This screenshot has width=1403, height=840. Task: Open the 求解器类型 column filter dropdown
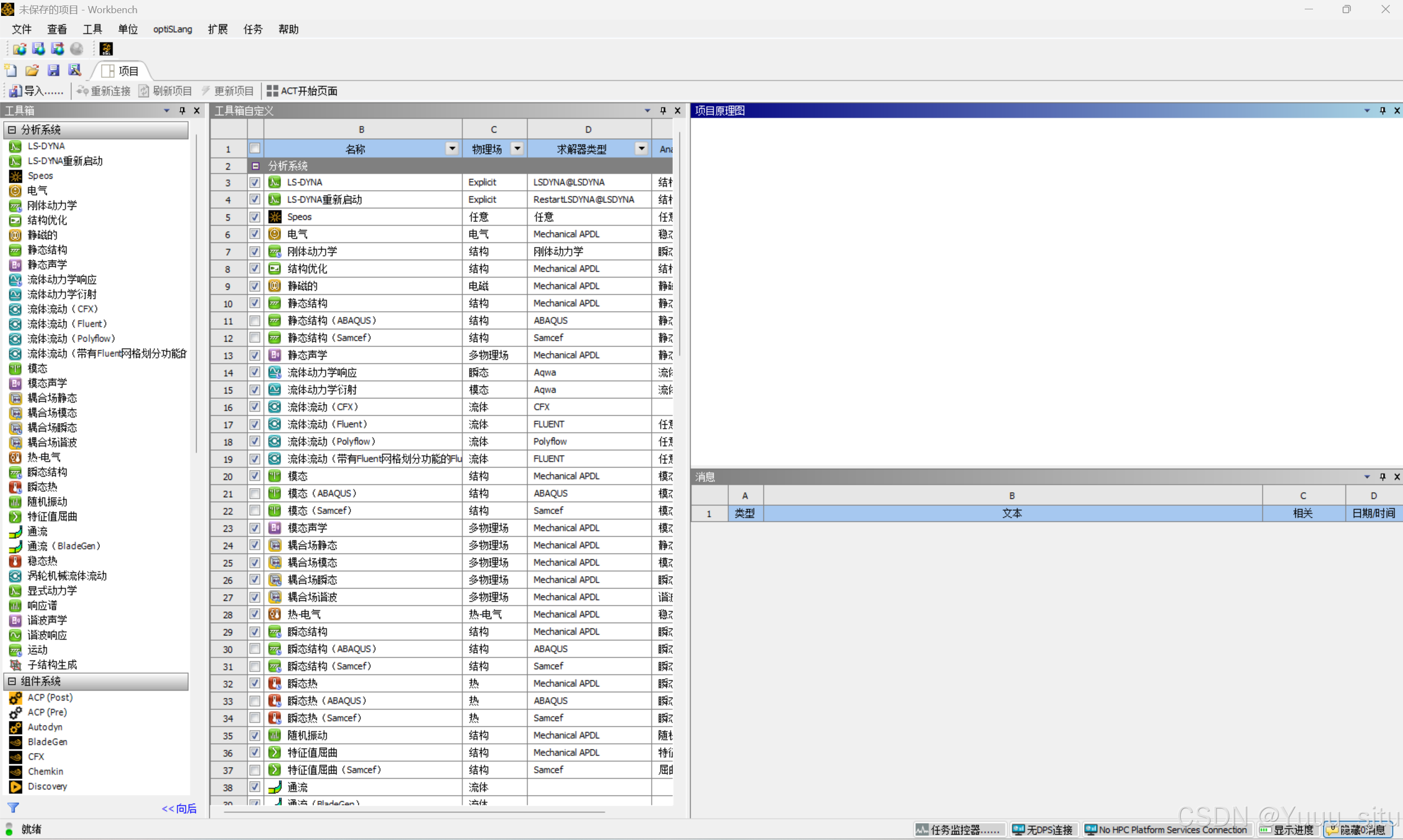click(641, 149)
